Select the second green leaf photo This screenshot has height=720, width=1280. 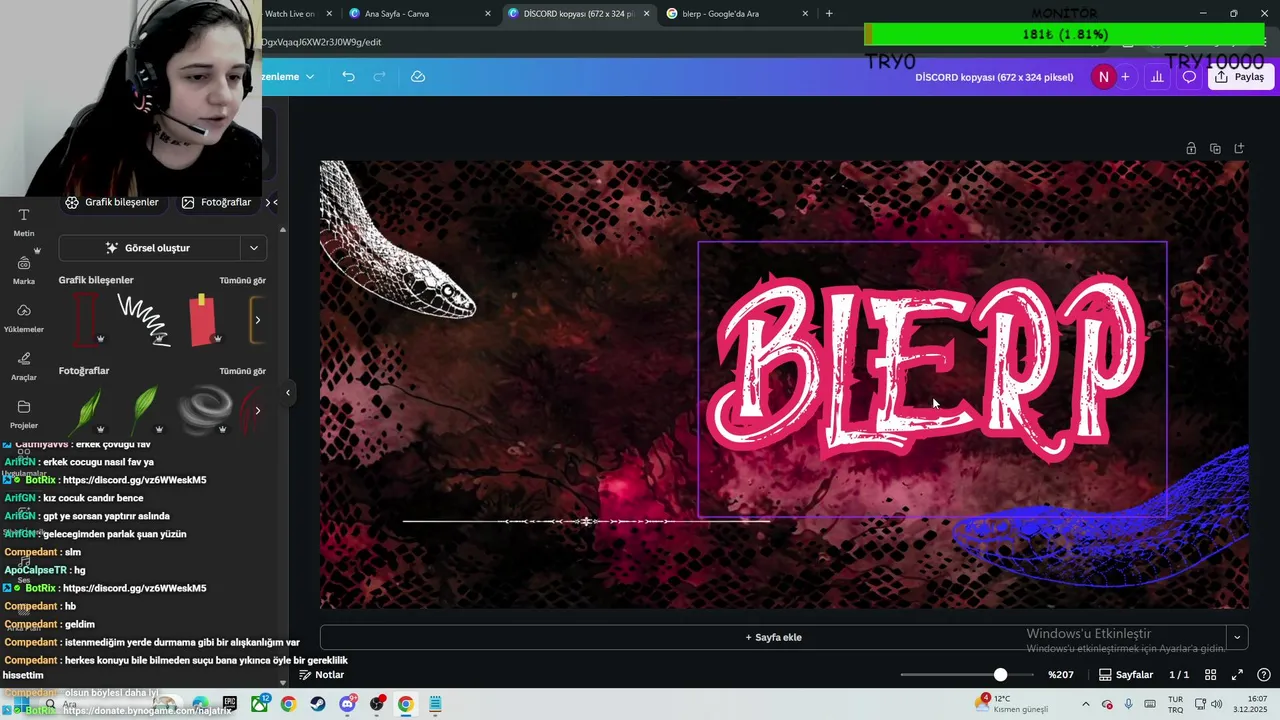tap(146, 410)
